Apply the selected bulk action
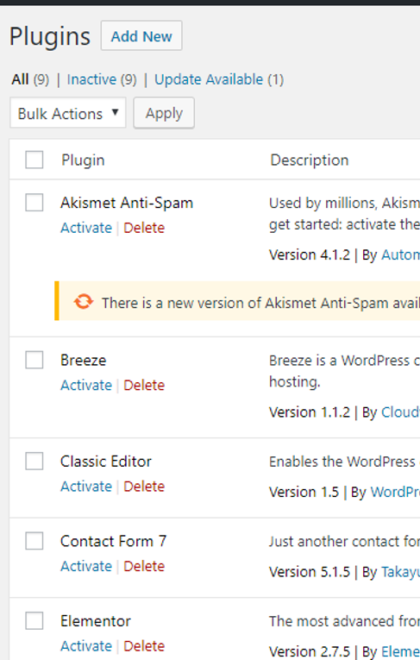Image resolution: width=420 pixels, height=660 pixels. click(x=164, y=113)
